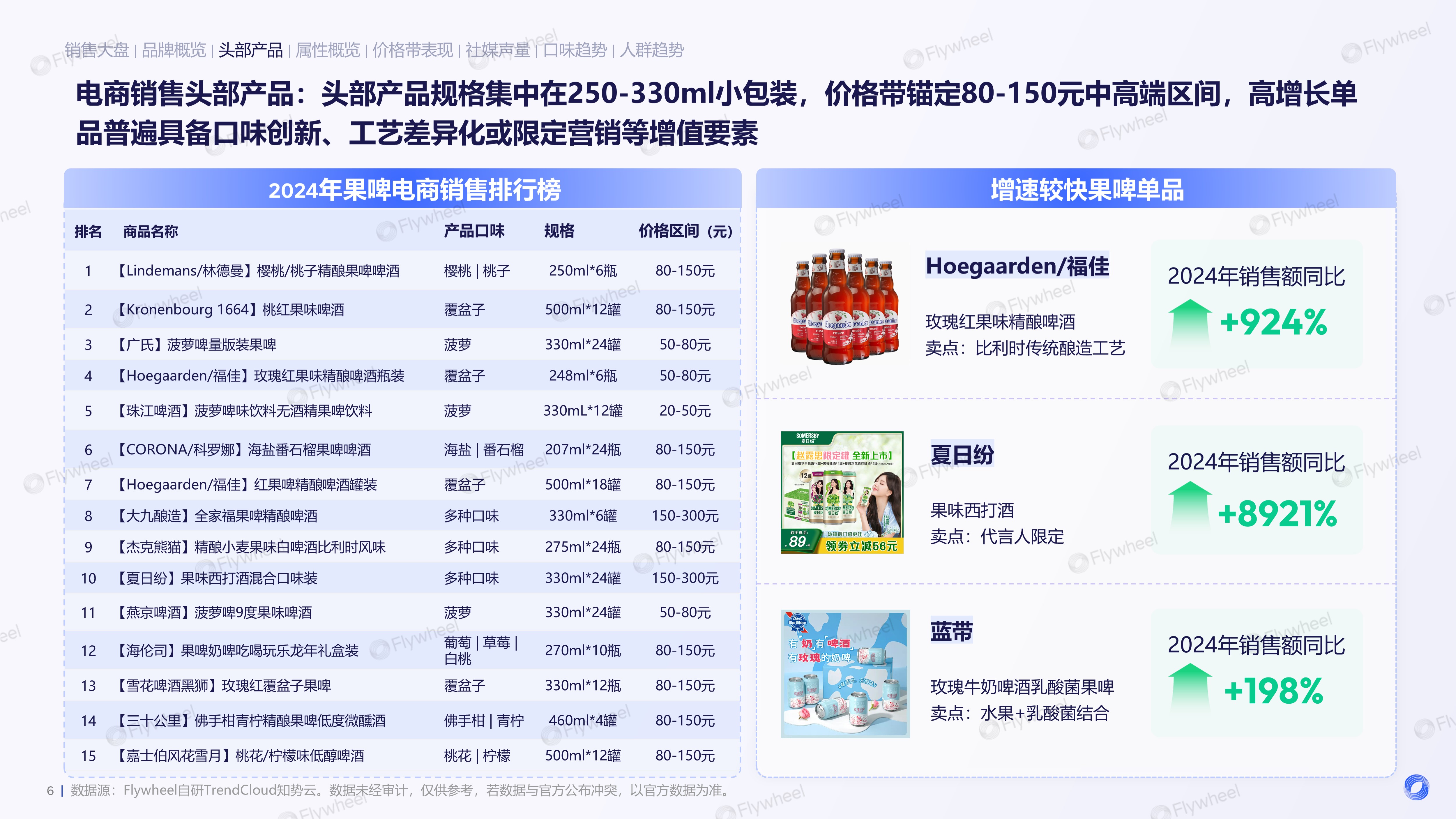Click the 207ml*24瓶 spec cell
1456x819 pixels.
[583, 450]
